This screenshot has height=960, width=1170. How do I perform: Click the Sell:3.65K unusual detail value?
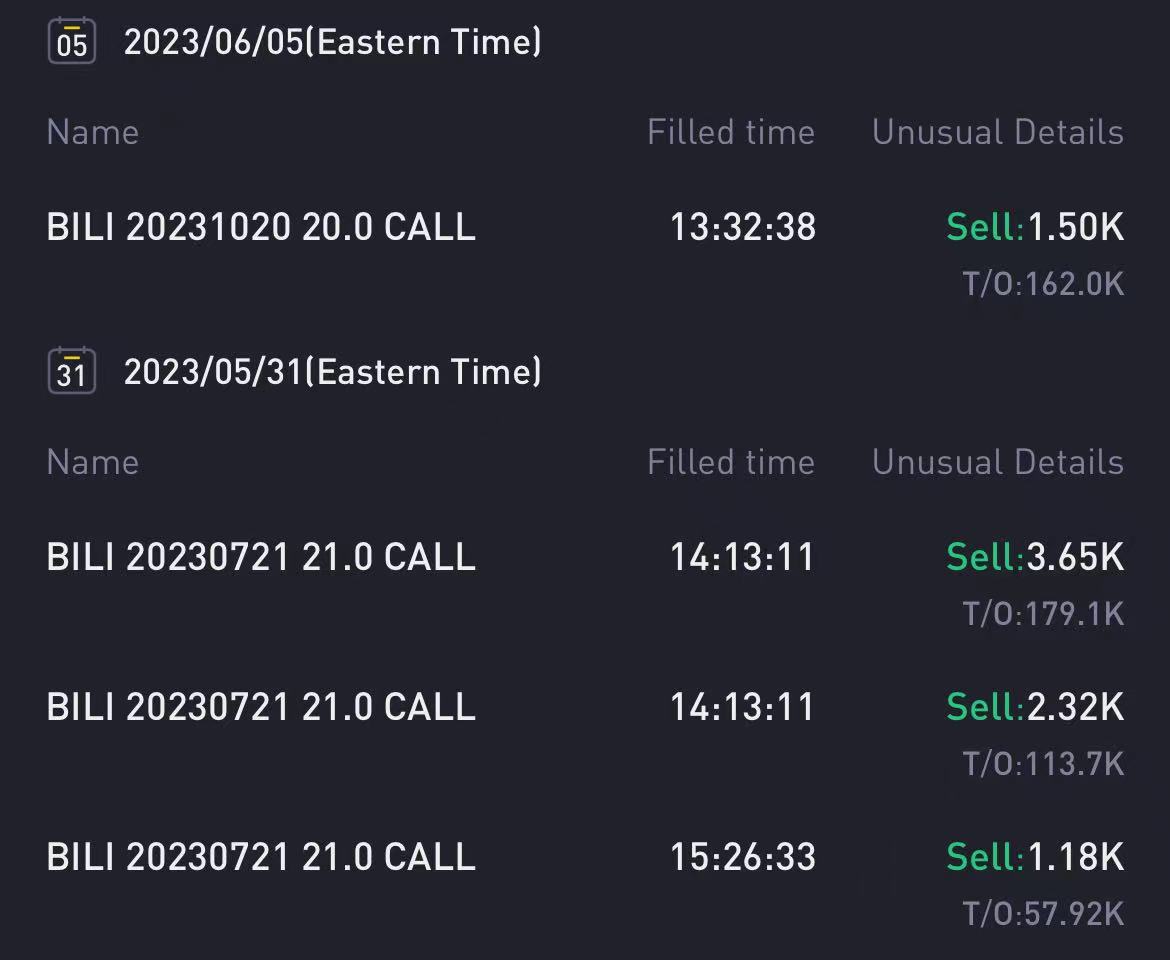[x=1035, y=557]
